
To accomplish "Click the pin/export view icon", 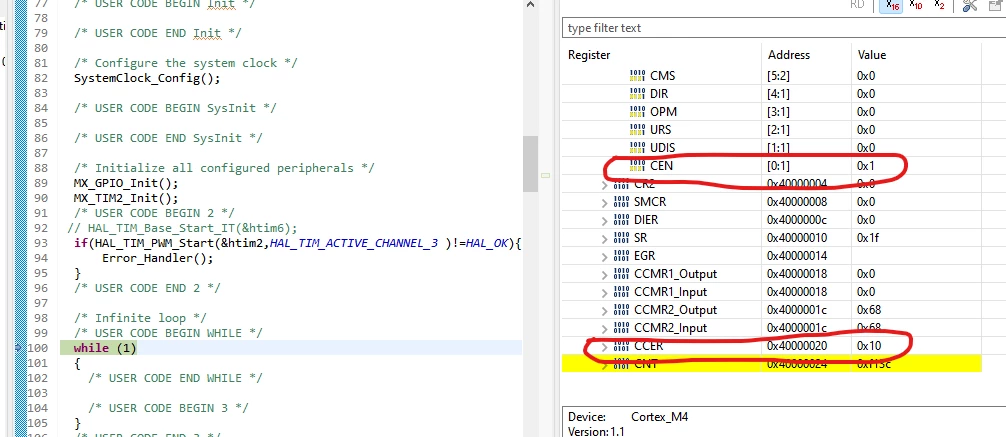I will pyautogui.click(x=996, y=5).
